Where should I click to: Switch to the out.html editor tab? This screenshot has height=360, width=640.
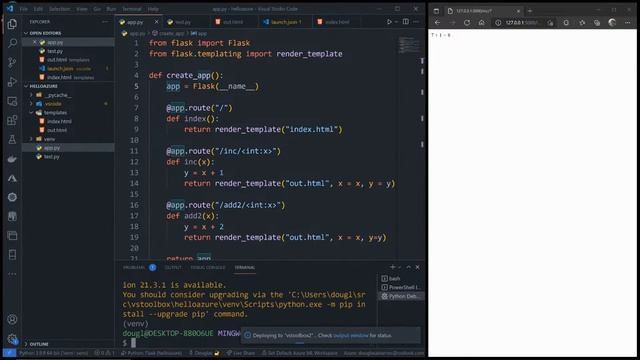[233, 22]
